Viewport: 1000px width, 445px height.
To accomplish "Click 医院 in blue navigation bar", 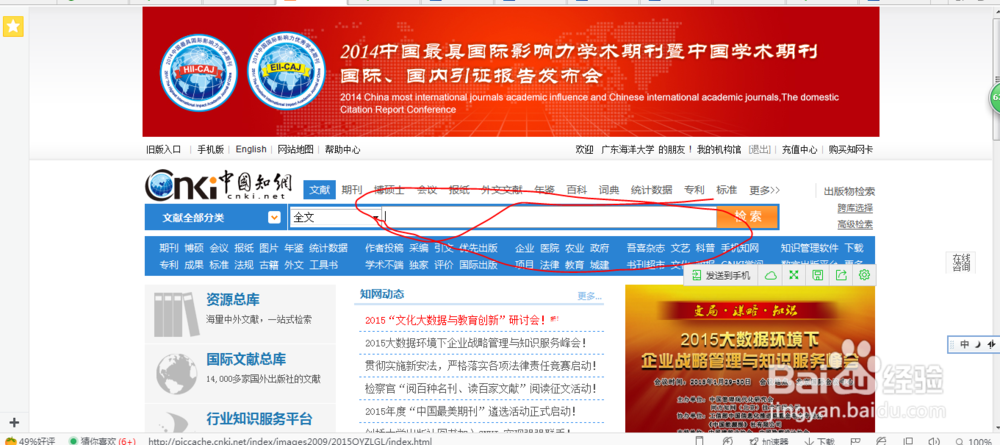I will pos(549,248).
